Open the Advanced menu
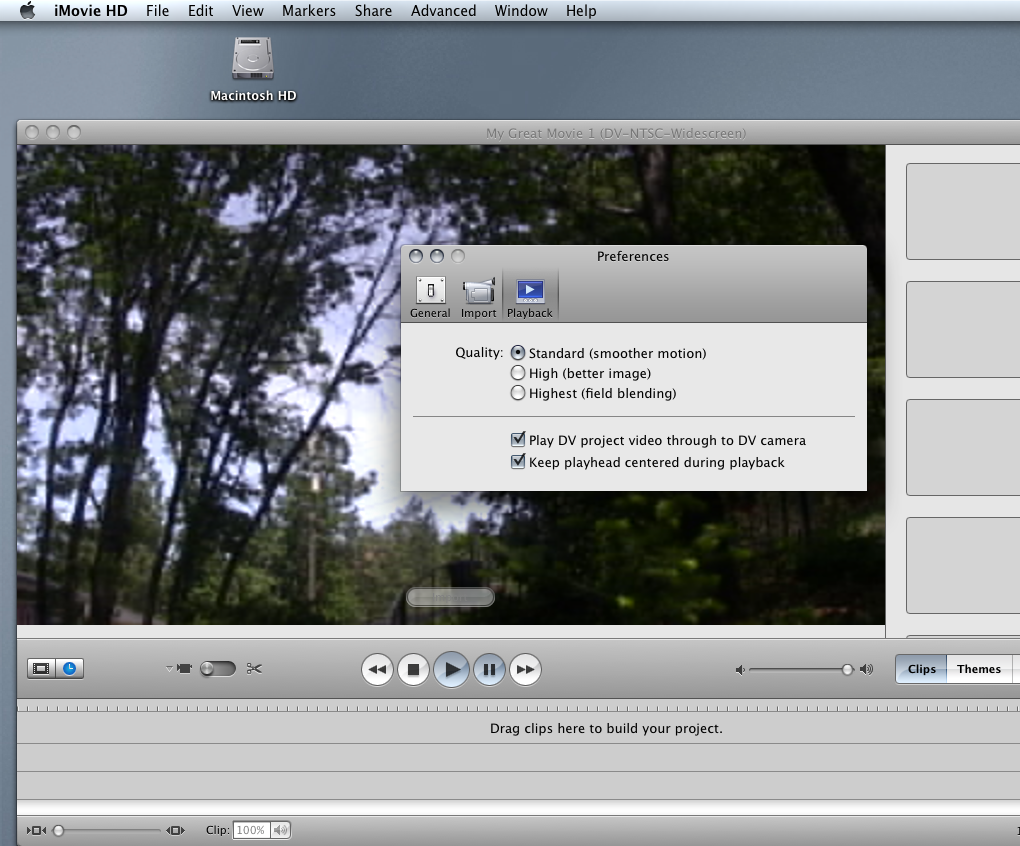Image resolution: width=1020 pixels, height=846 pixels. 444,11
